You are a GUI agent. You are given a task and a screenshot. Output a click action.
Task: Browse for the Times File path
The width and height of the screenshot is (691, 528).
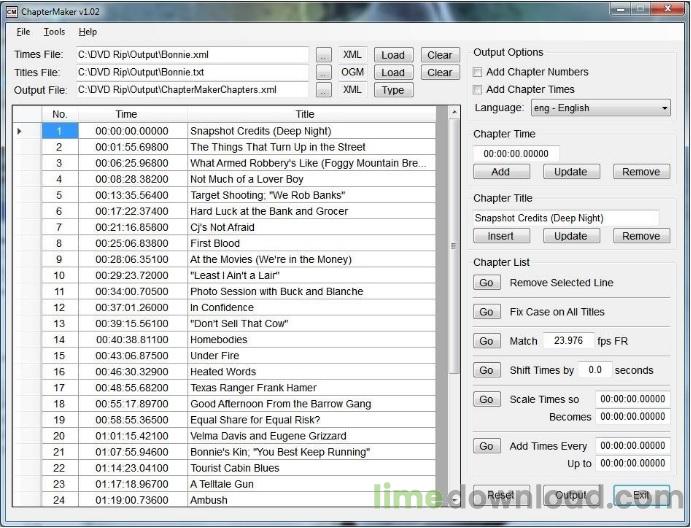[324, 55]
